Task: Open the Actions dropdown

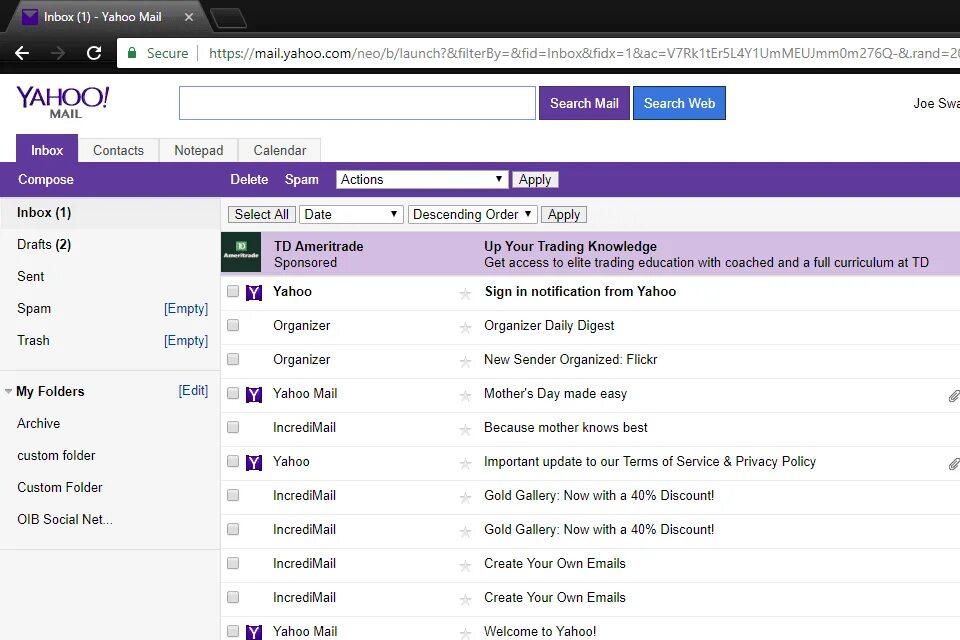Action: [x=422, y=179]
